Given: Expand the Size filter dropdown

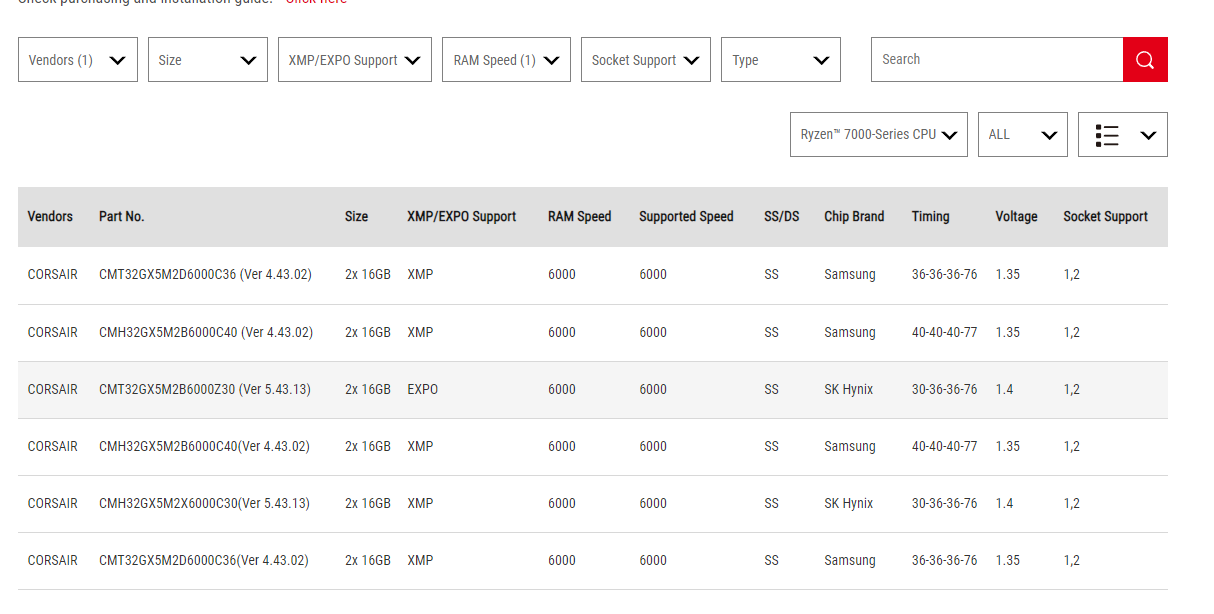Looking at the screenshot, I should (x=208, y=60).
